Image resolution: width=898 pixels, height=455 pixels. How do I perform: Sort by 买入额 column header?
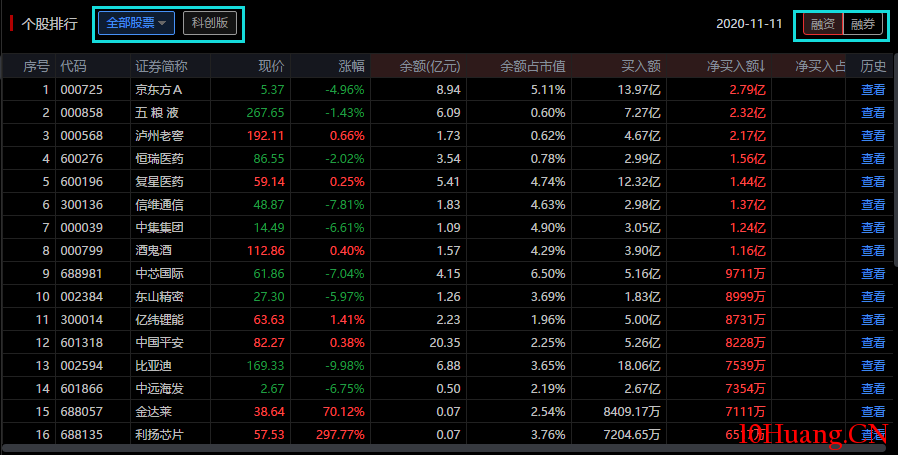tap(641, 66)
